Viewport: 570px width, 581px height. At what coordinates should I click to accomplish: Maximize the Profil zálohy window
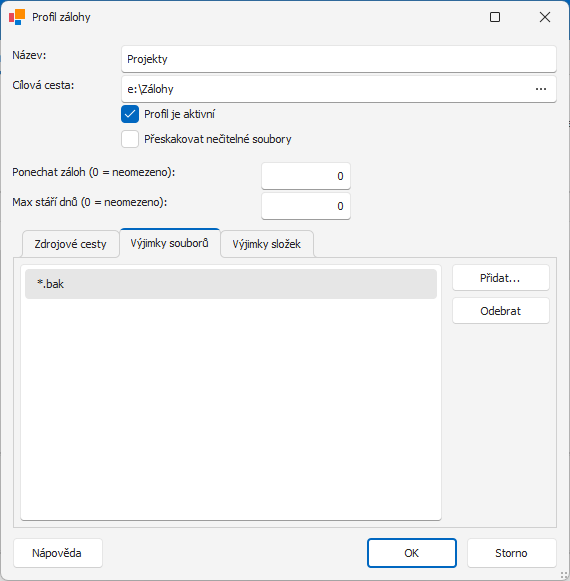click(495, 17)
